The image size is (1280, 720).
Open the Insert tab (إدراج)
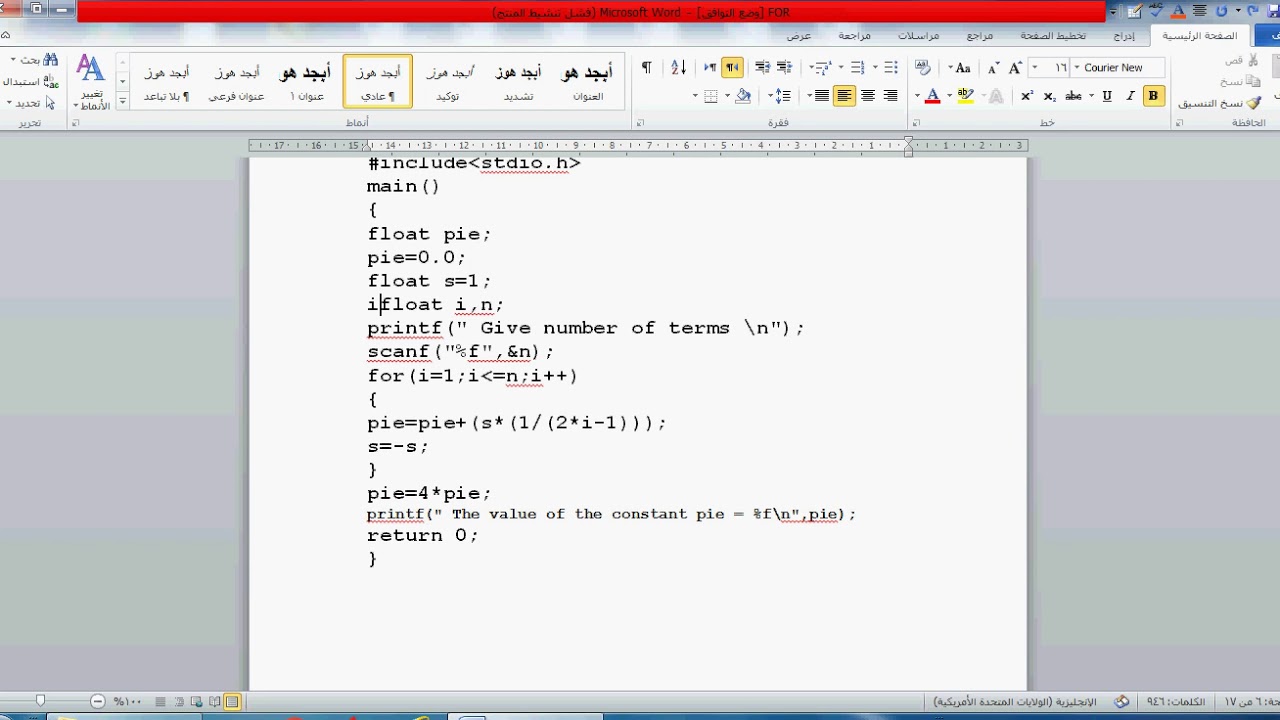click(x=1124, y=36)
